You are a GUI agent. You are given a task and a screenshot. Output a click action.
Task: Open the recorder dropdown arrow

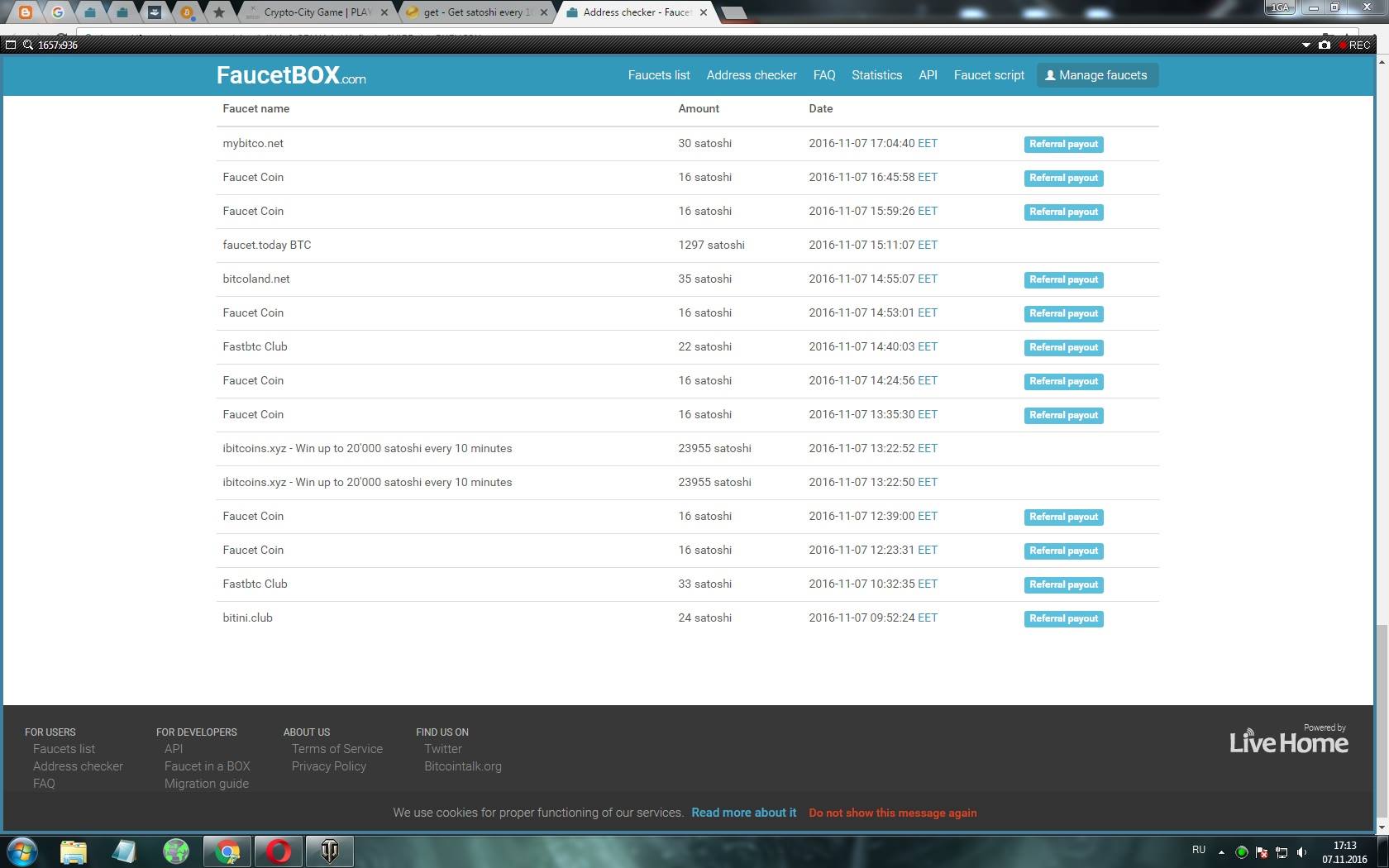(1306, 45)
